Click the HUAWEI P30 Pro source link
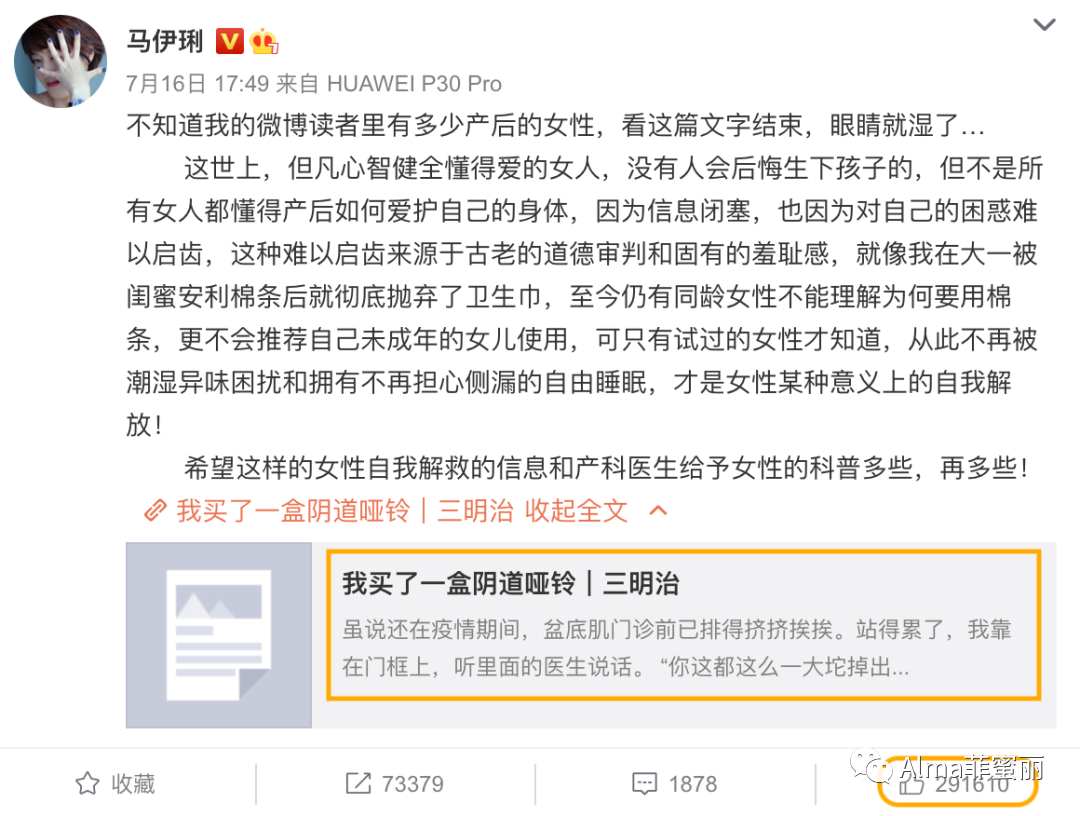 click(x=413, y=84)
